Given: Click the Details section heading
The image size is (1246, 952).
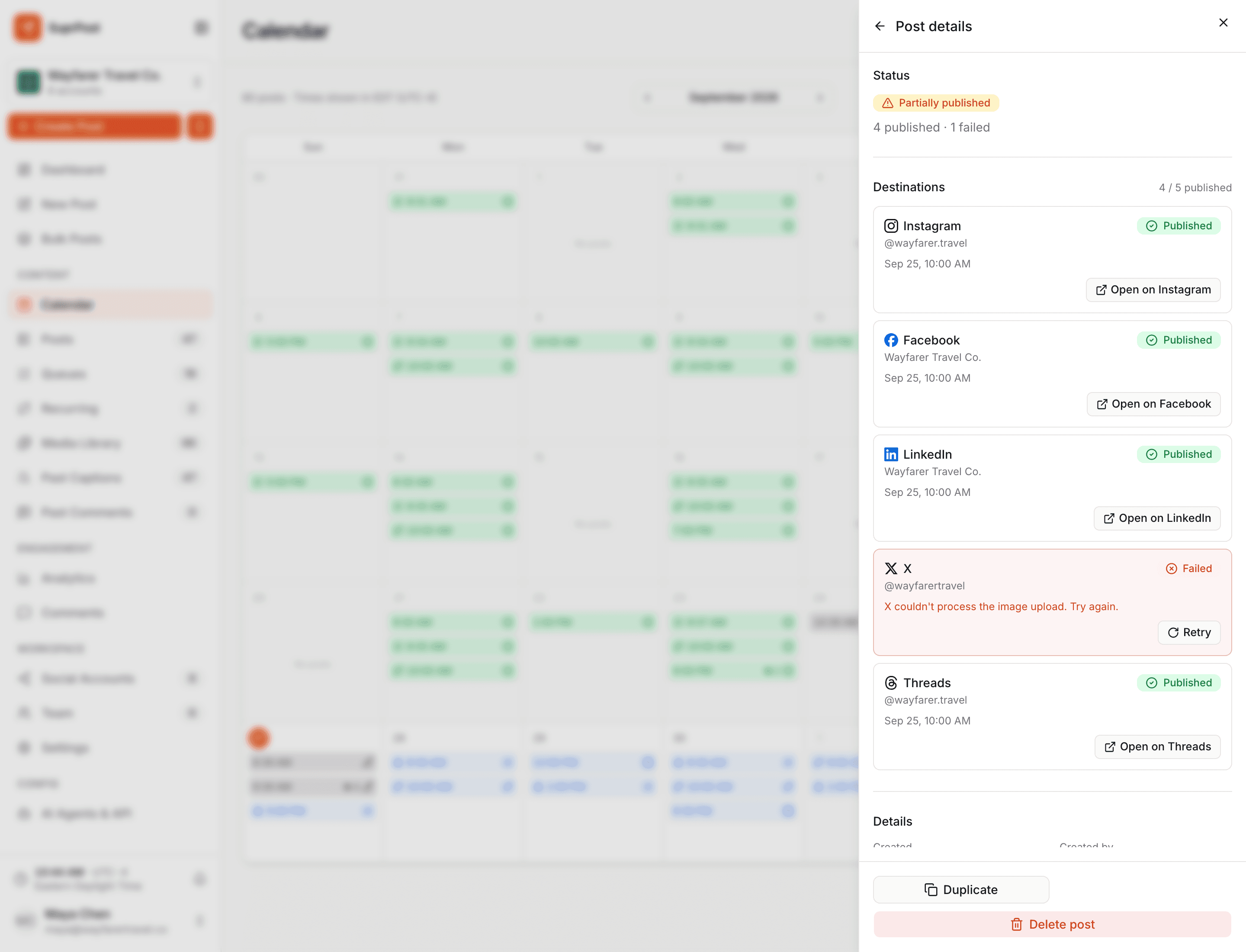Looking at the screenshot, I should (x=893, y=822).
